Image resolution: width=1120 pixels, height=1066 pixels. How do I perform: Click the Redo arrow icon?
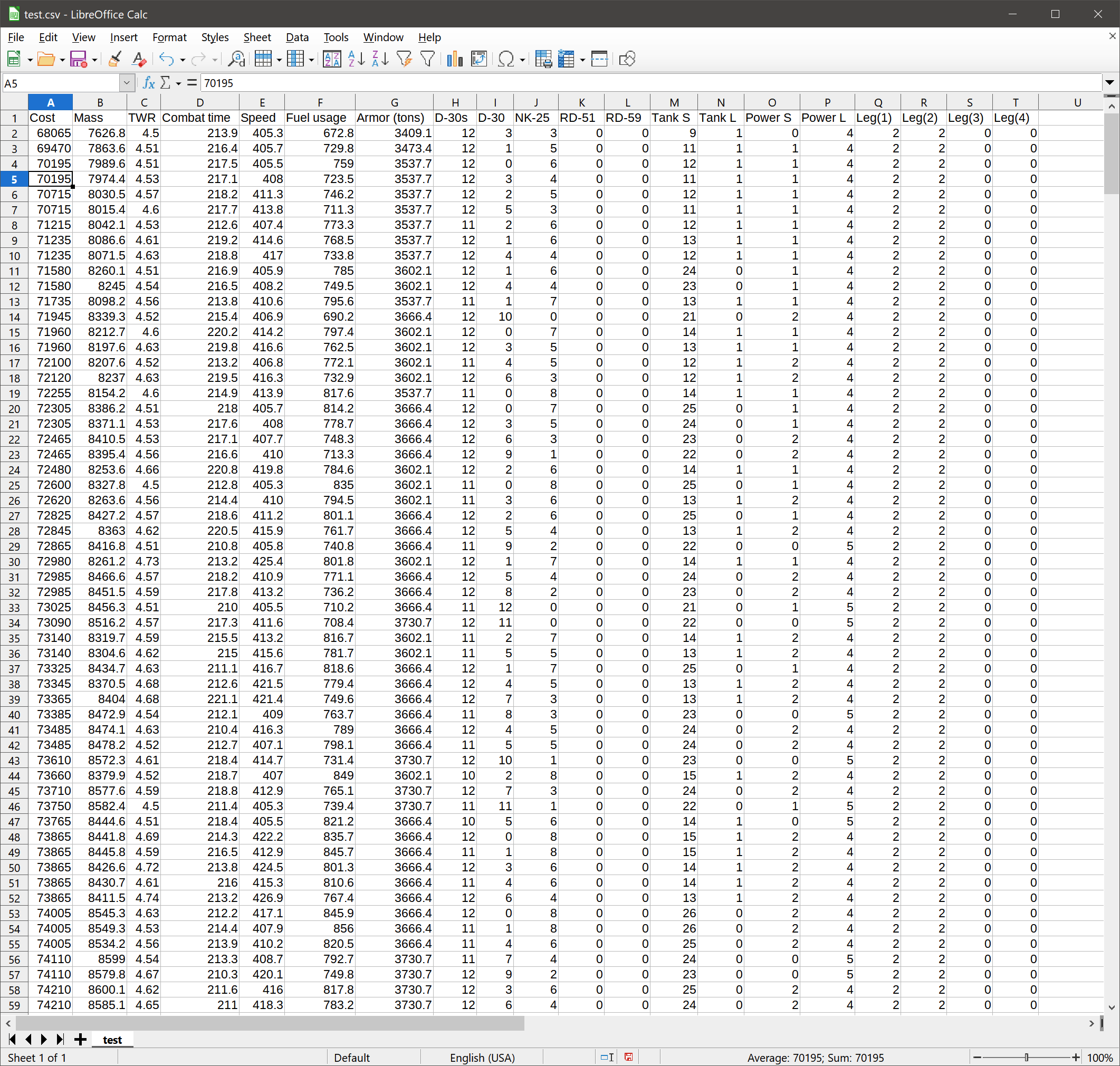(x=198, y=59)
